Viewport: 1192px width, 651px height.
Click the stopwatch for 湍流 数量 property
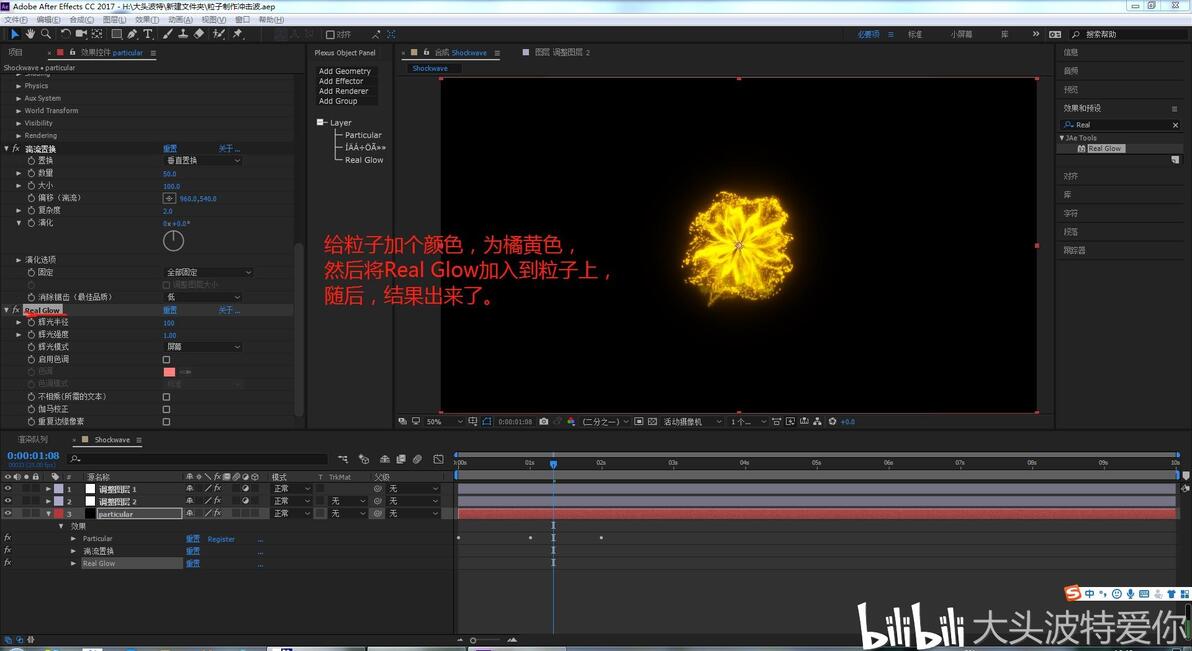31,173
